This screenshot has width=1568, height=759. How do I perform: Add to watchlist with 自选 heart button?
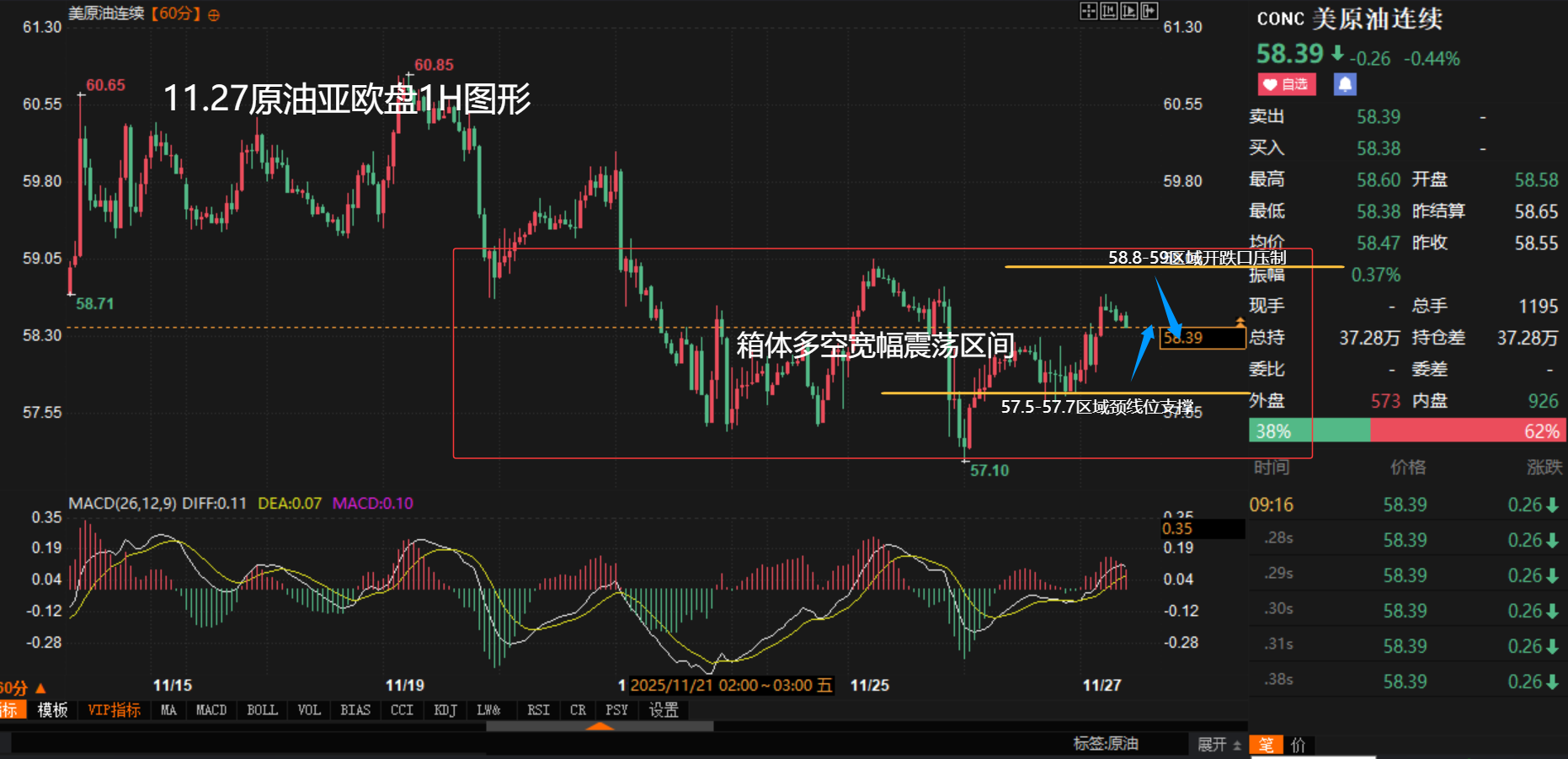(1286, 84)
